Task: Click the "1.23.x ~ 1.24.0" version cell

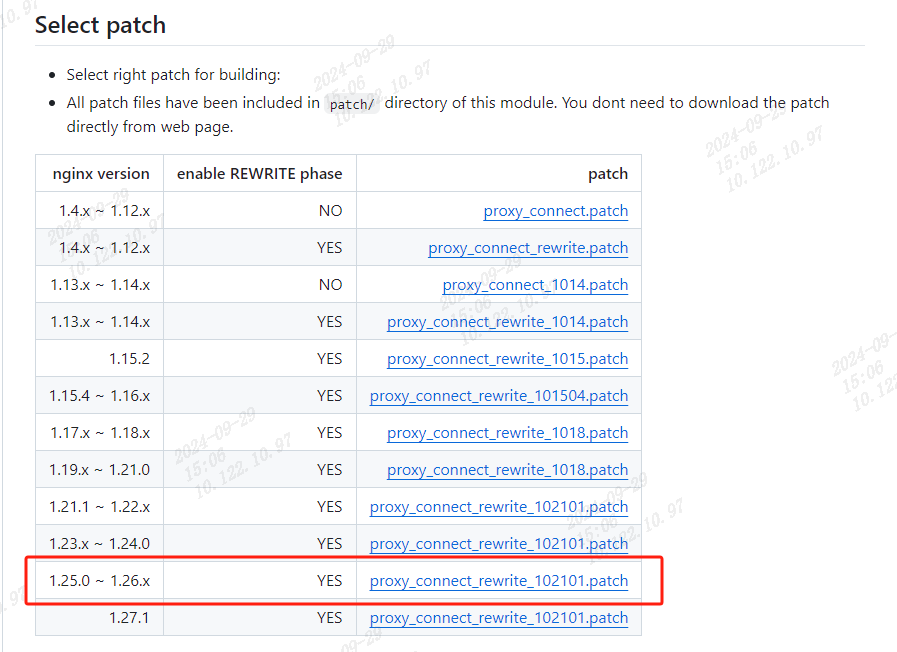Action: 100,544
